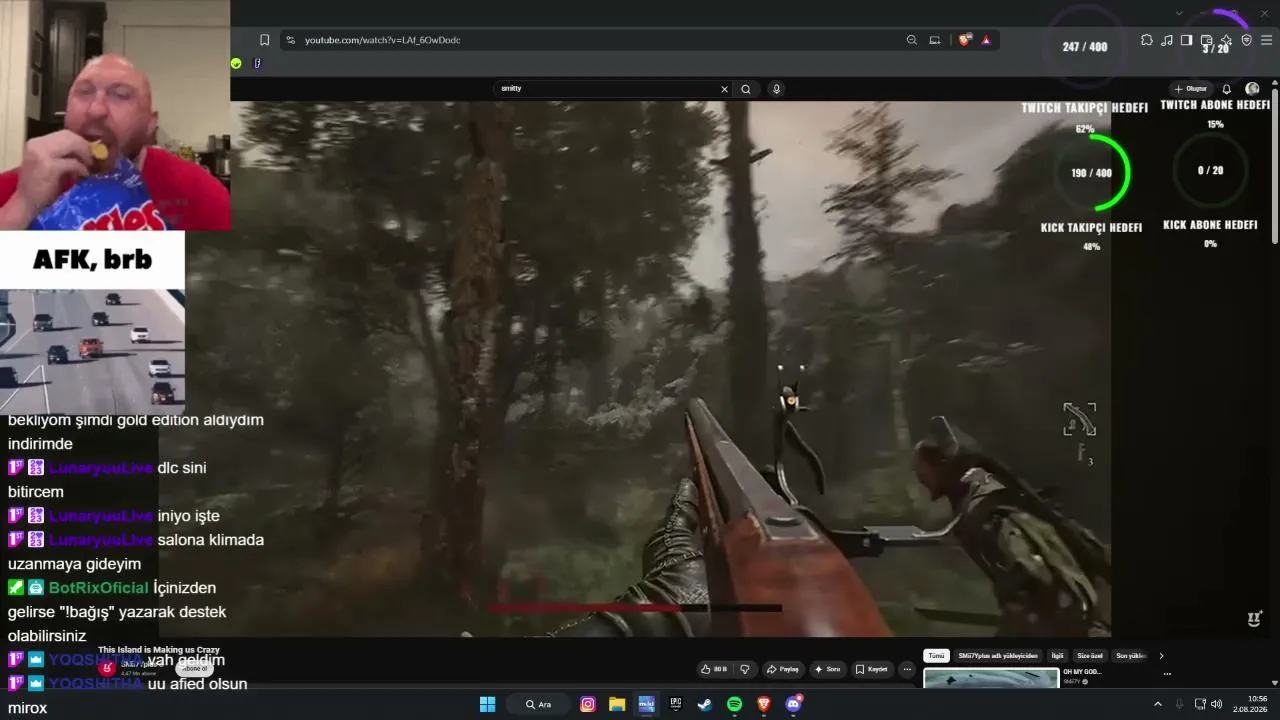
Task: Open the OH MY GOD recommended video thumbnail
Action: coord(991,678)
